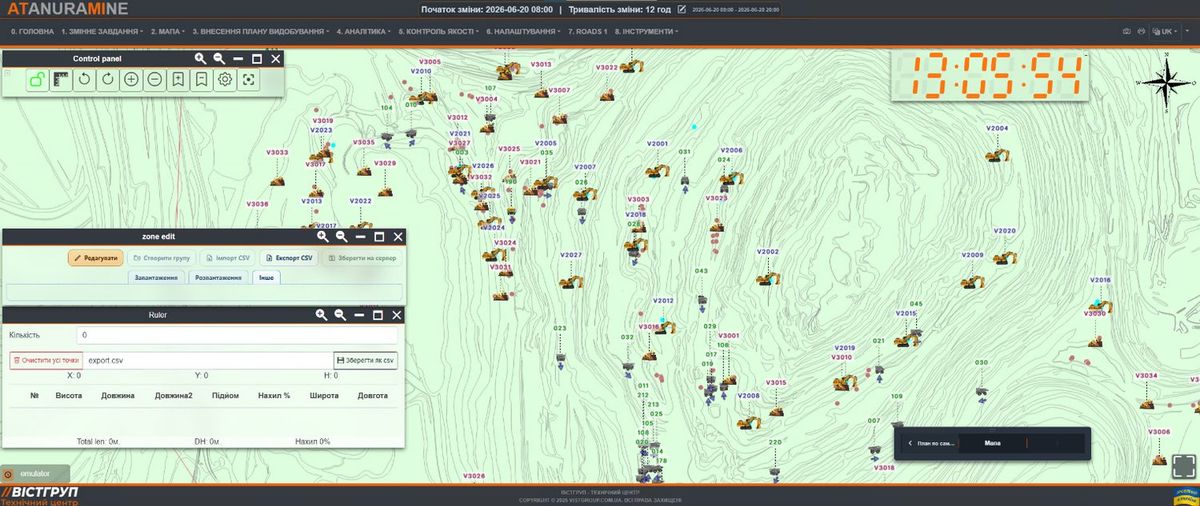Viewport: 1200px width, 506px height.
Task: Click the circled minus zoom-out icon
Action: coord(155,79)
